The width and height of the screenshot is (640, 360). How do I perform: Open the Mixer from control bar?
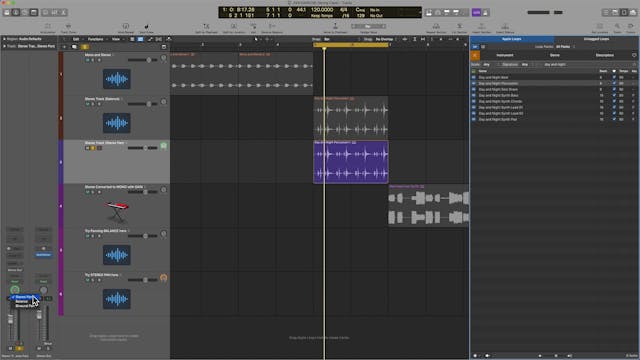tap(55, 13)
